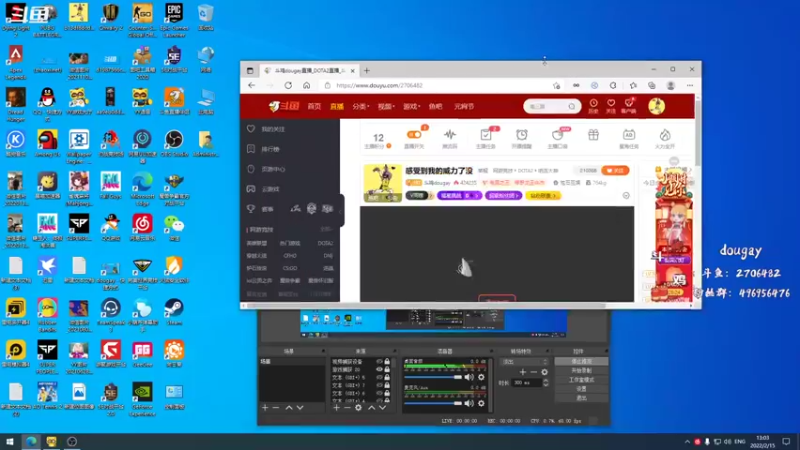The height and width of the screenshot is (450, 800).
Task: Toggle the orange live broadcast switch
Action: pos(414,135)
